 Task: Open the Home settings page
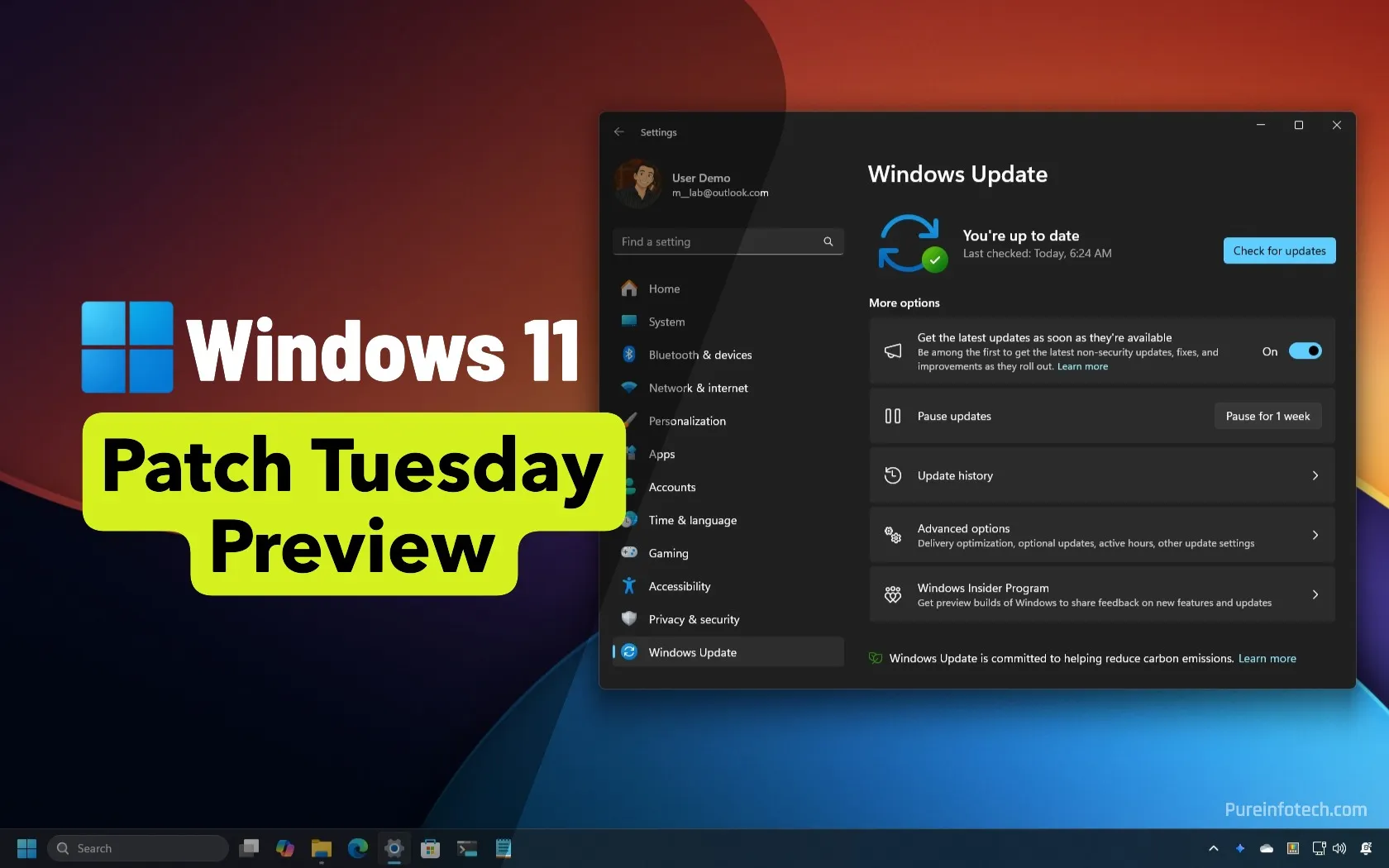click(728, 289)
